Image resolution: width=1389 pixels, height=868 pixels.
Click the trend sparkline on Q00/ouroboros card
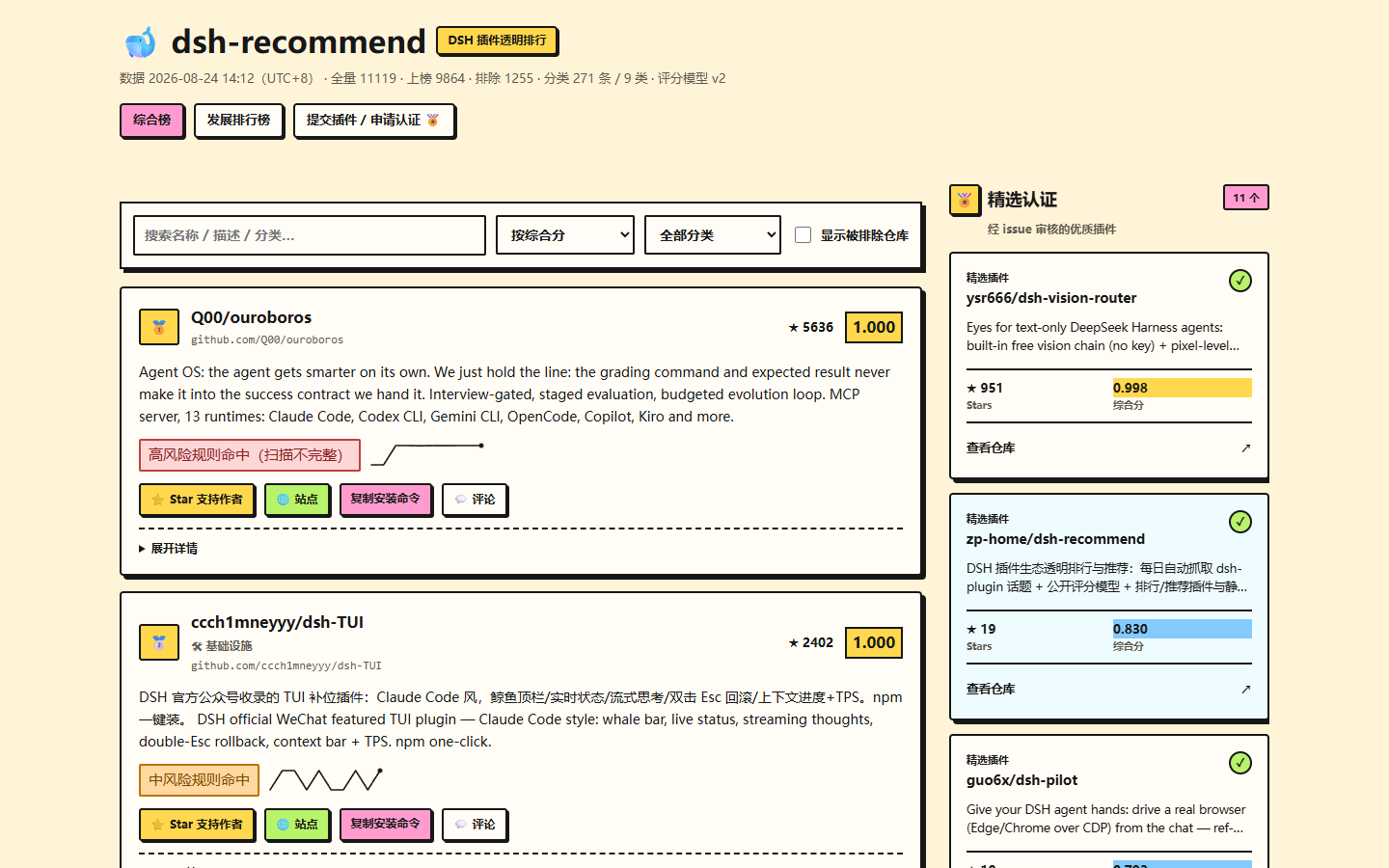427,454
